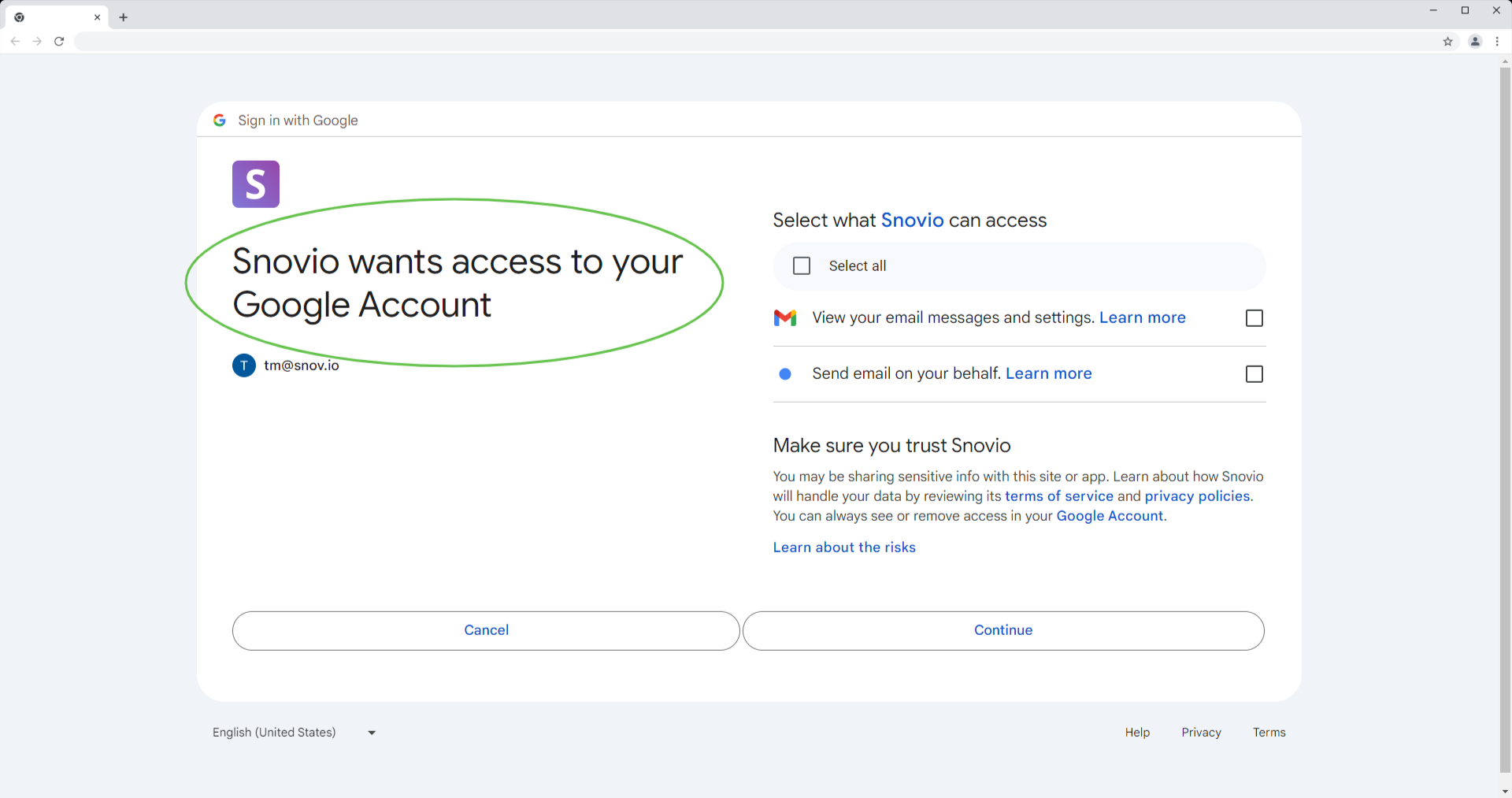Image resolution: width=1512 pixels, height=798 pixels.
Task: Click the Continue button
Action: pos(1003,630)
